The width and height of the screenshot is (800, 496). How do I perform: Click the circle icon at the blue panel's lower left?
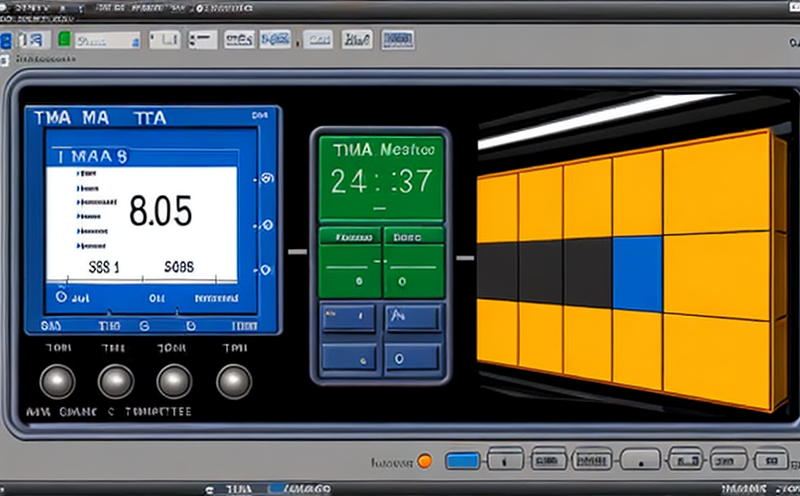point(61,296)
